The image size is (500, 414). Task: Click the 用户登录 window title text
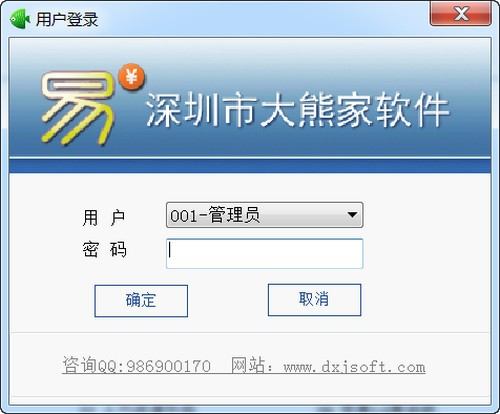pyautogui.click(x=67, y=19)
